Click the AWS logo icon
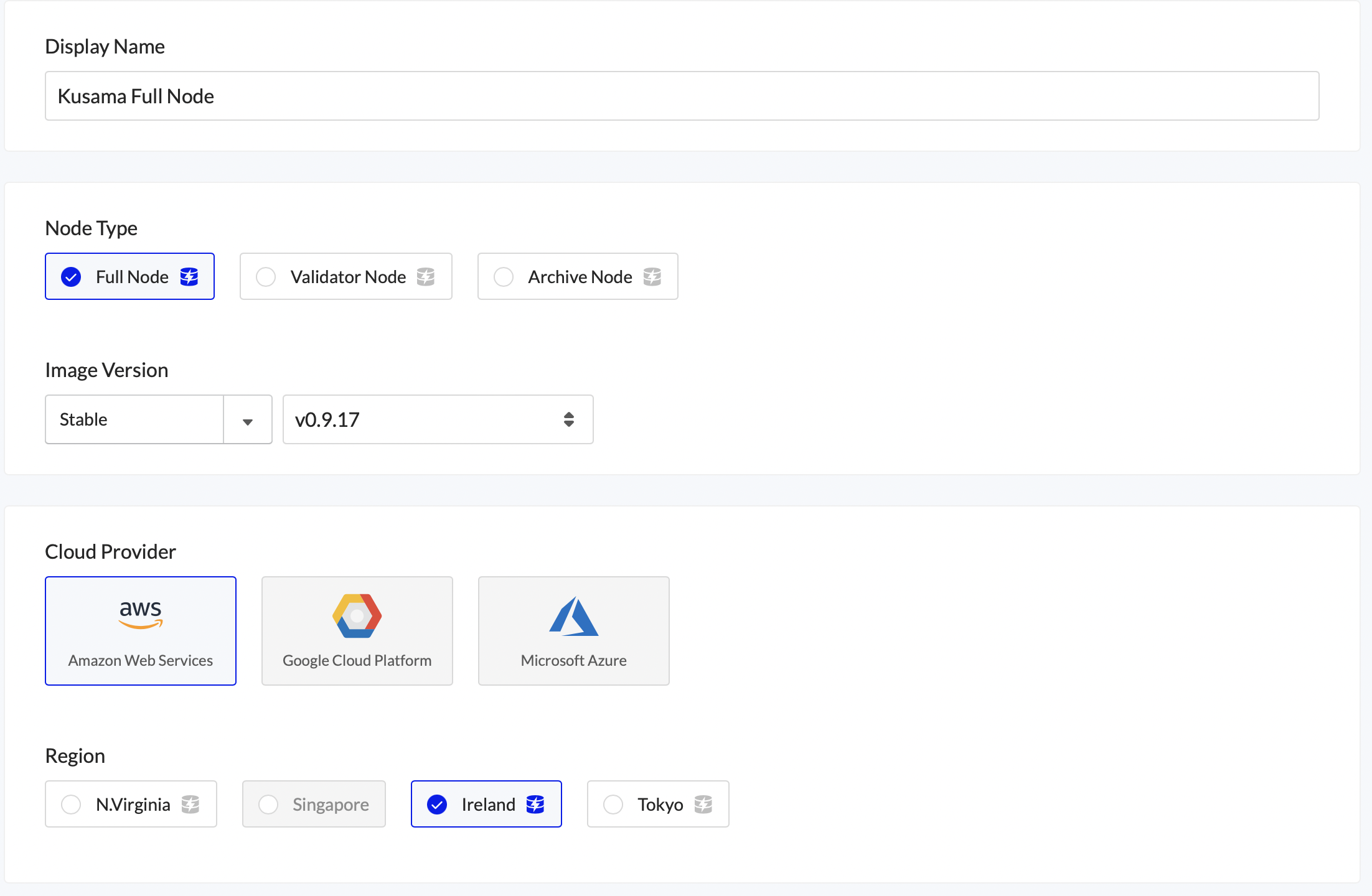 coord(141,614)
